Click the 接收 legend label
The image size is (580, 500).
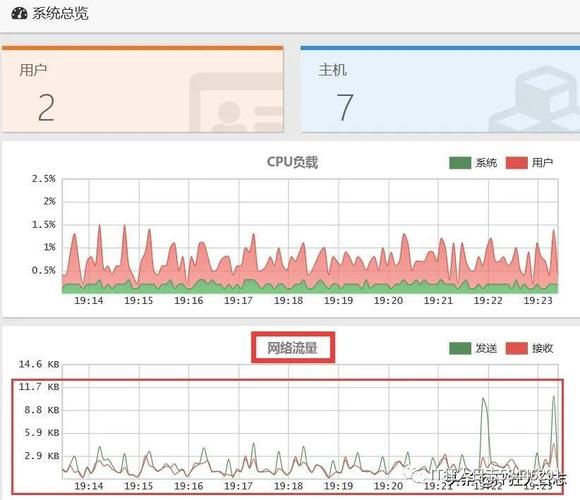(x=542, y=348)
